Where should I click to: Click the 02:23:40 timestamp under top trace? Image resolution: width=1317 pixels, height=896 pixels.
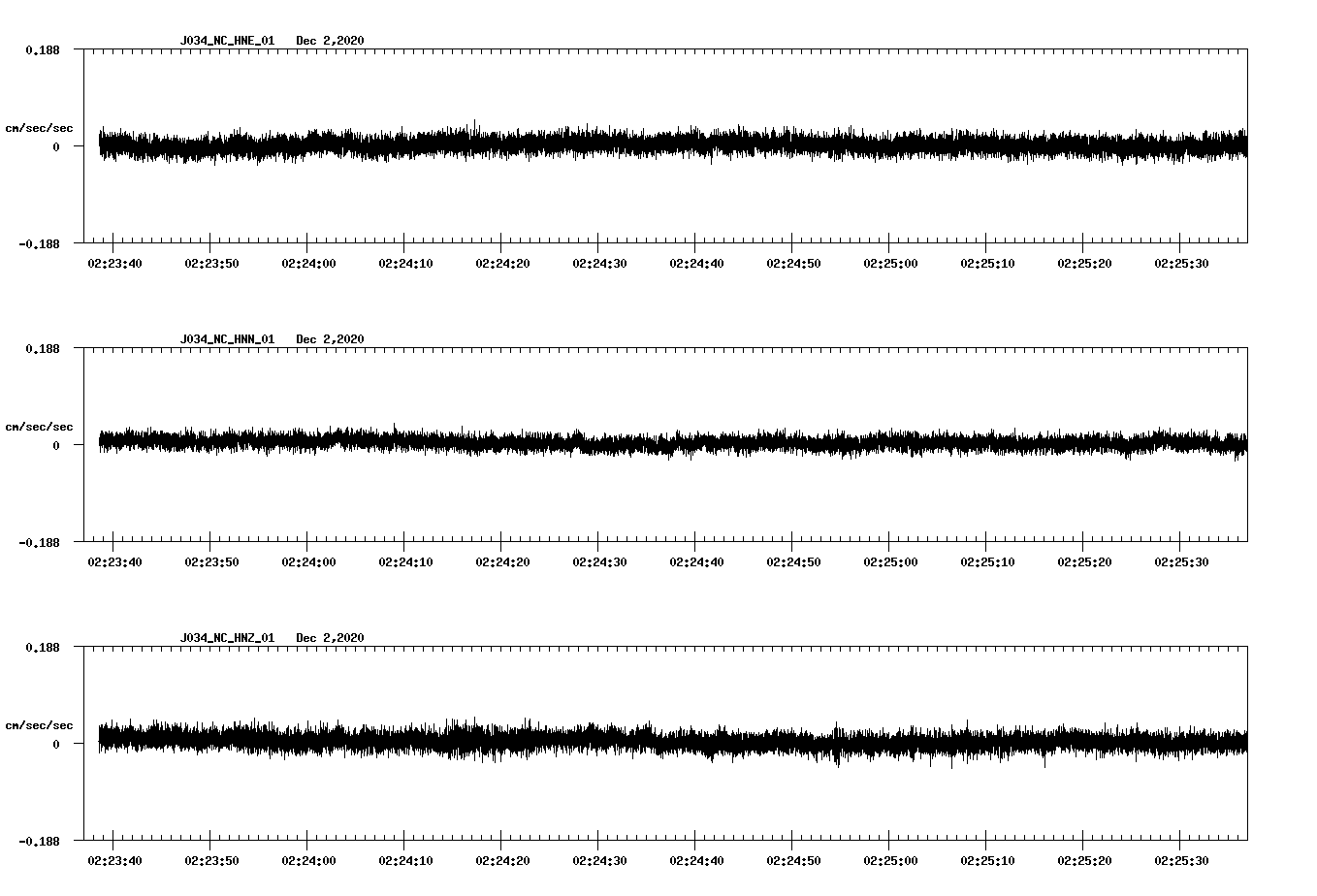tap(114, 262)
